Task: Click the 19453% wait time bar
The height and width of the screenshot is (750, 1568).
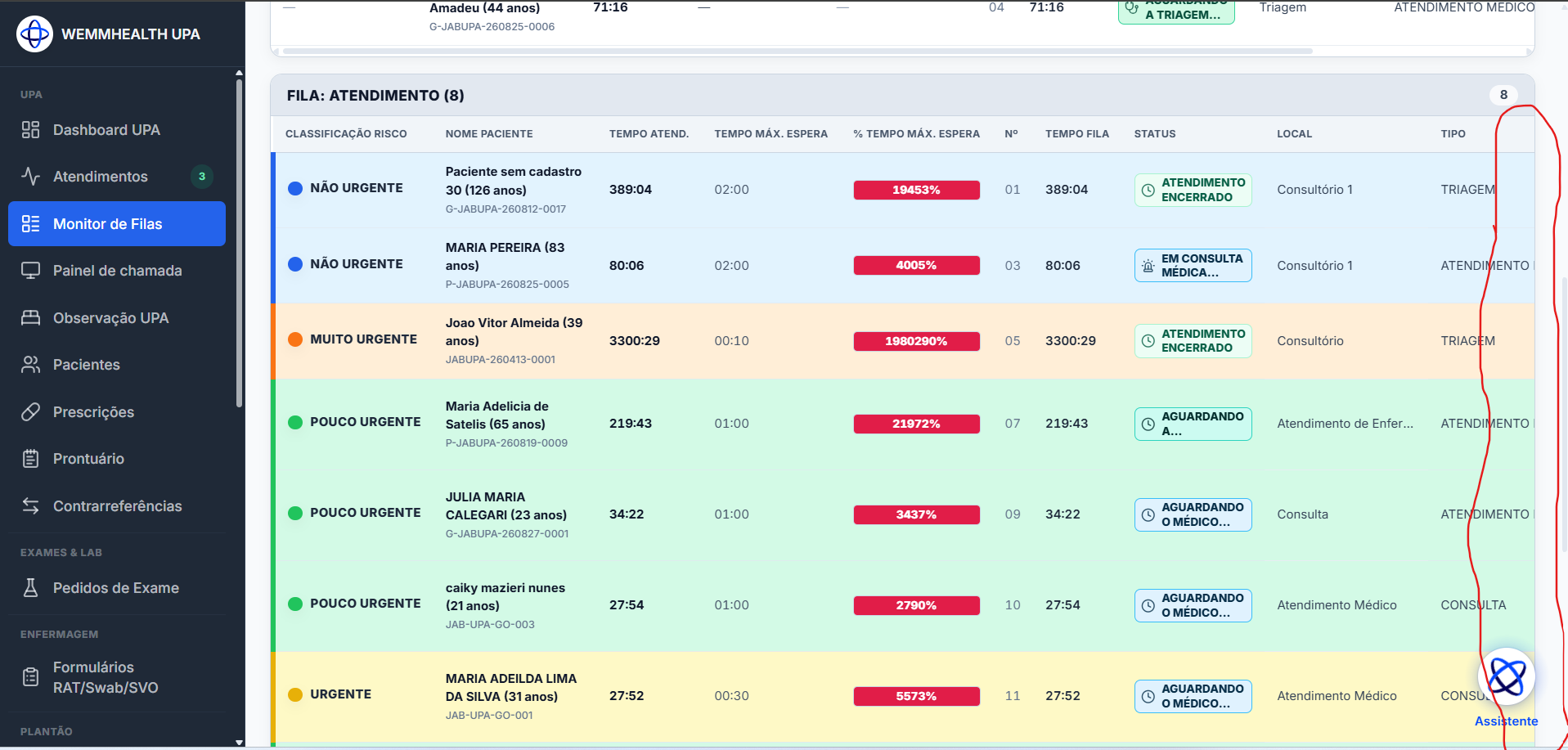Action: click(x=916, y=190)
